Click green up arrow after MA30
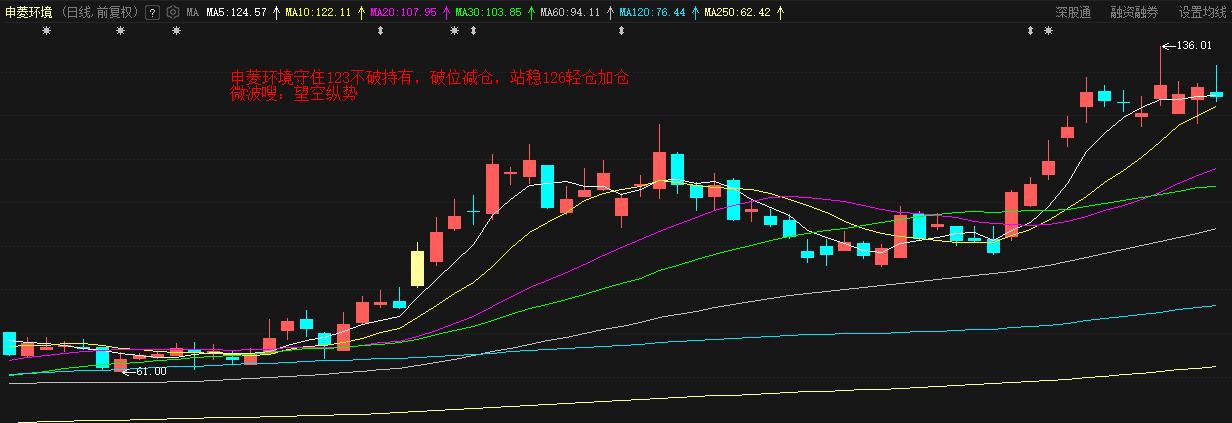 click(x=530, y=13)
